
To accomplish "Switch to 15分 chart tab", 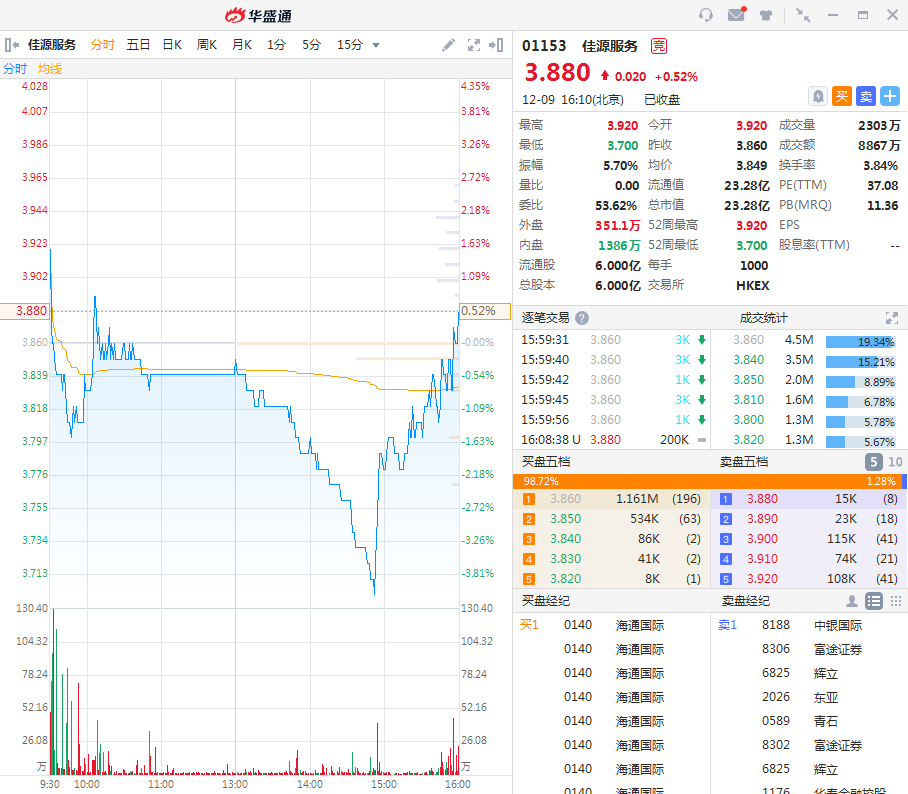I will point(350,45).
